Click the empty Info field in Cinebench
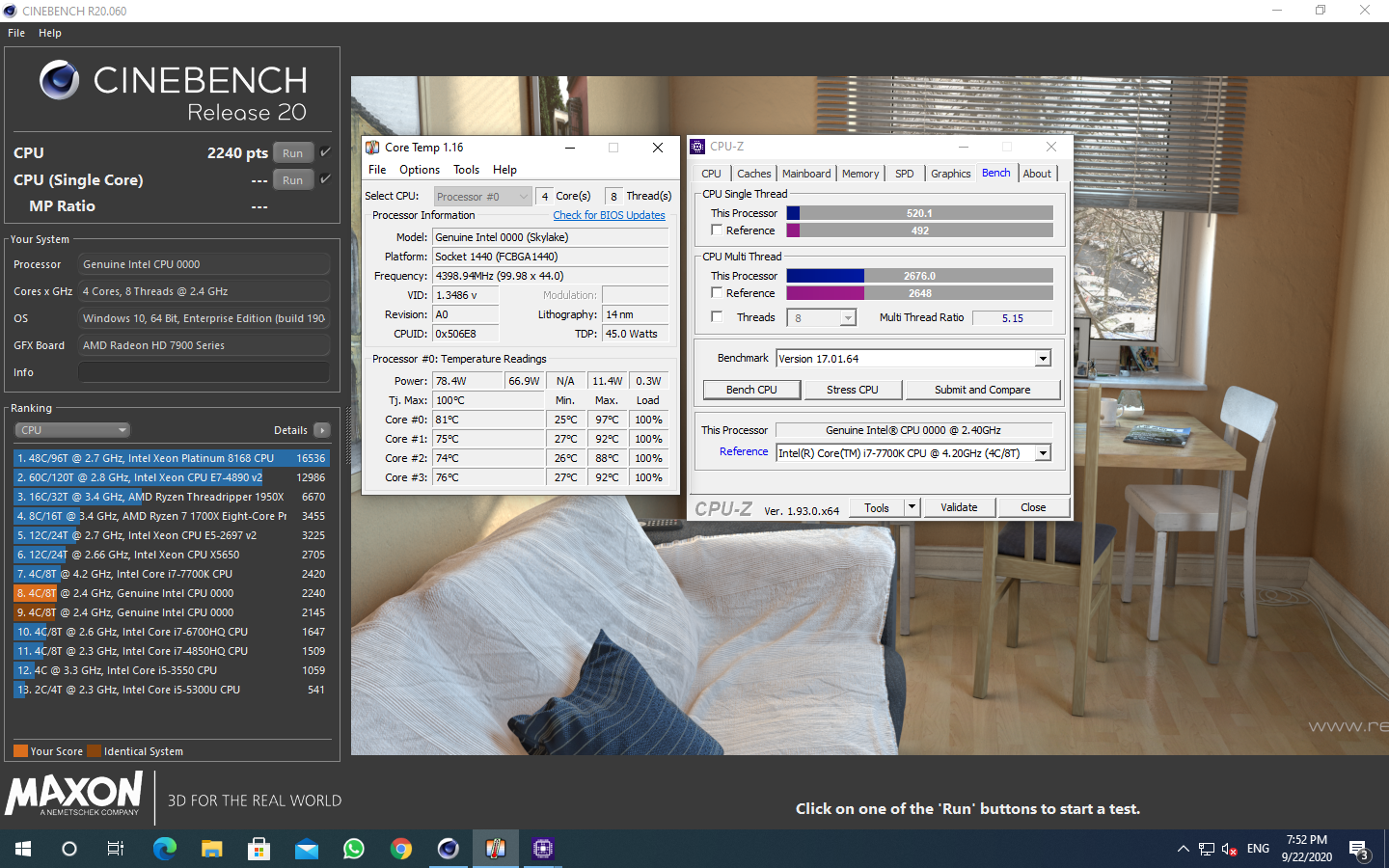 pos(204,372)
